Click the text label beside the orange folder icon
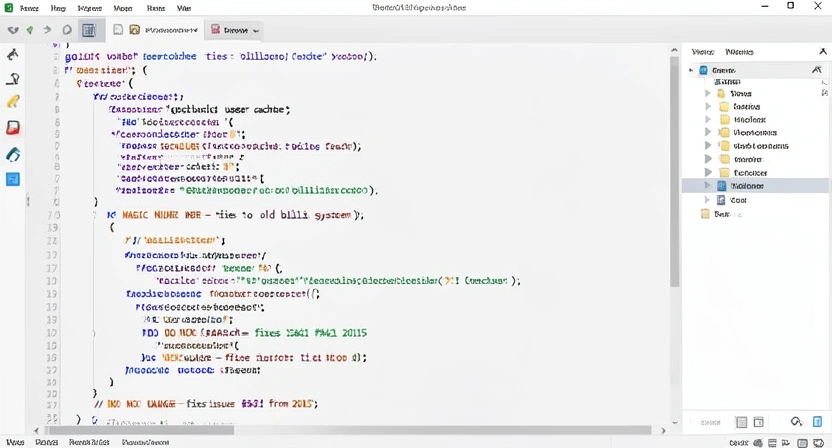The height and width of the screenshot is (448, 832). [x=171, y=30]
